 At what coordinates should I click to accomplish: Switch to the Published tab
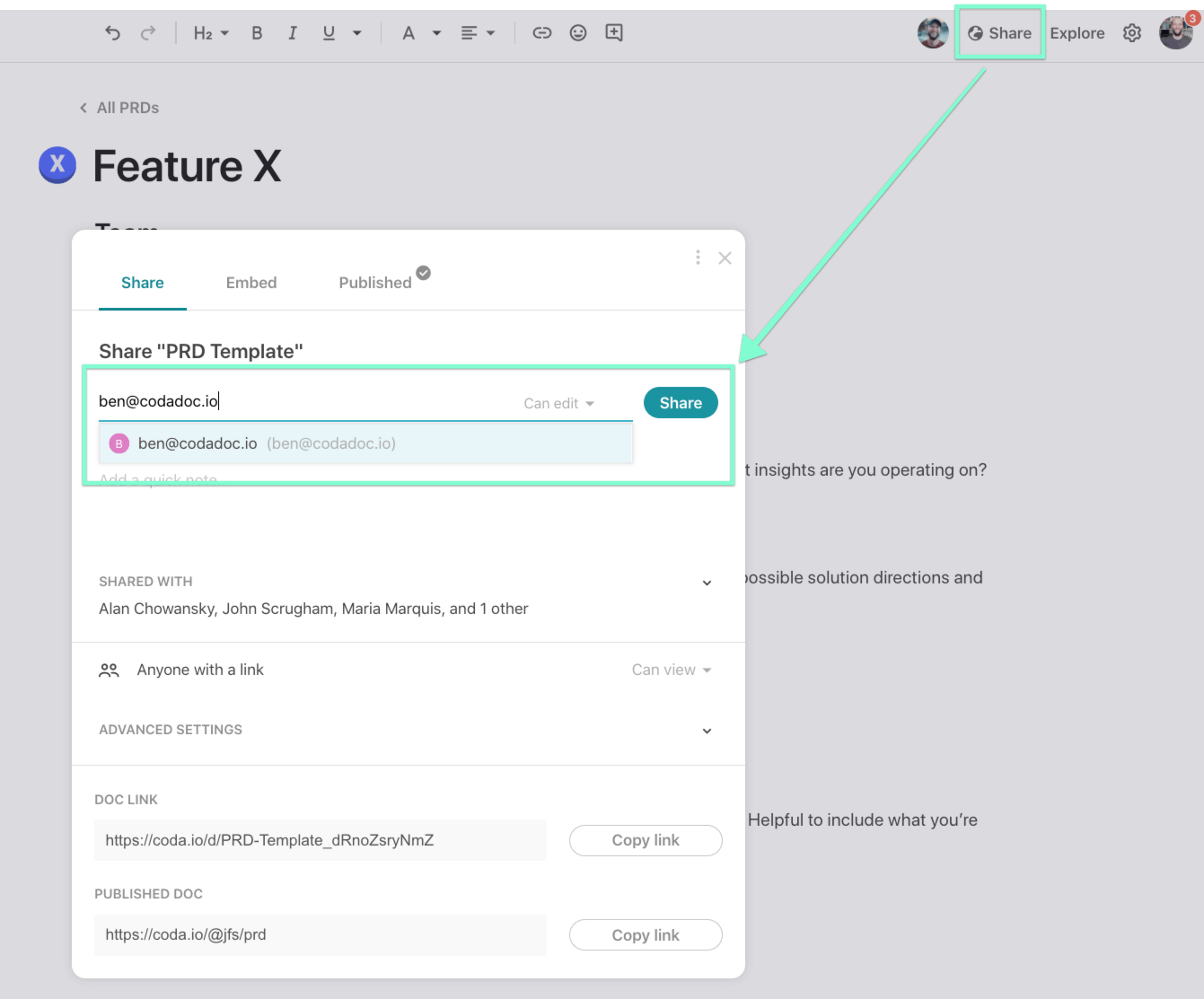click(375, 283)
